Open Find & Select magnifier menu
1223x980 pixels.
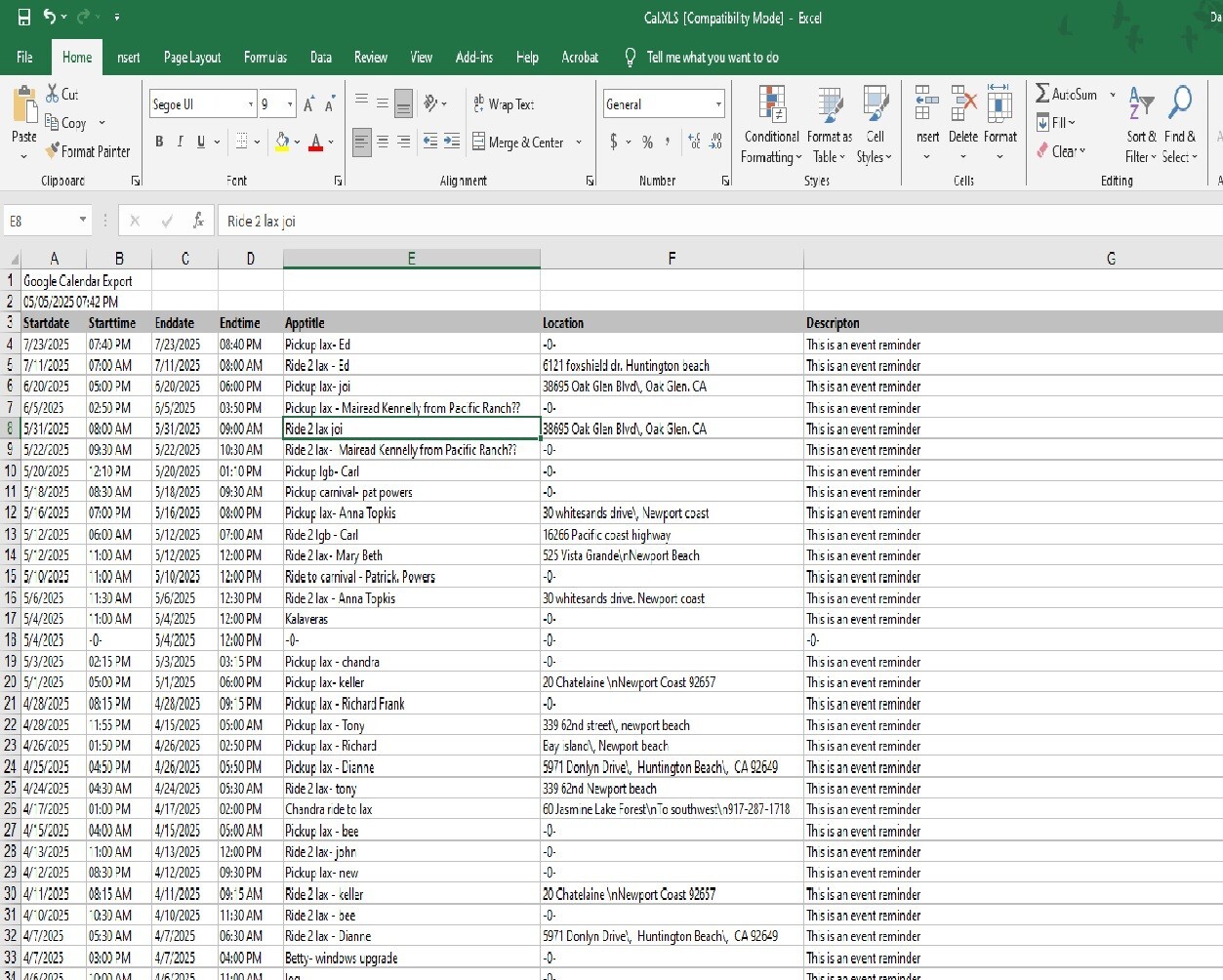(1179, 125)
